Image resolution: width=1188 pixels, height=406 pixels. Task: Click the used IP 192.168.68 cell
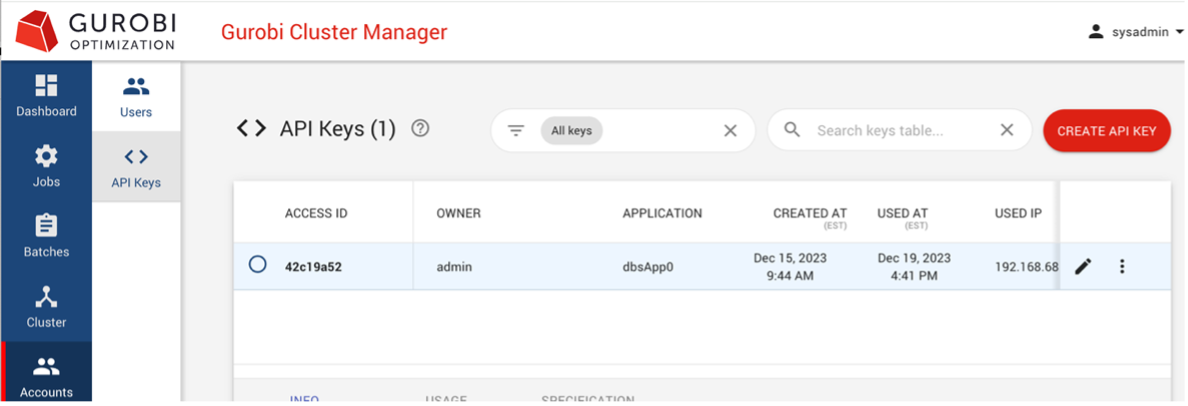(x=1027, y=267)
